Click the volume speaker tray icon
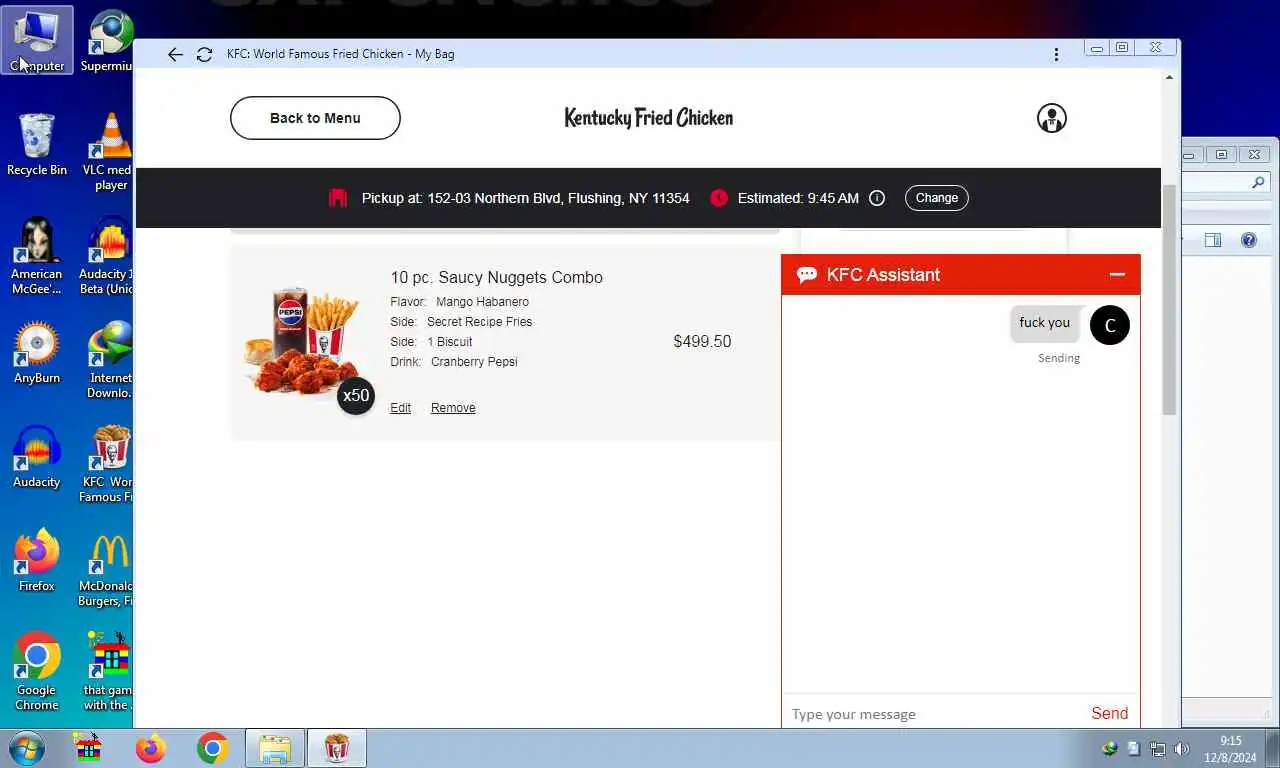The image size is (1280, 768). point(1181,749)
